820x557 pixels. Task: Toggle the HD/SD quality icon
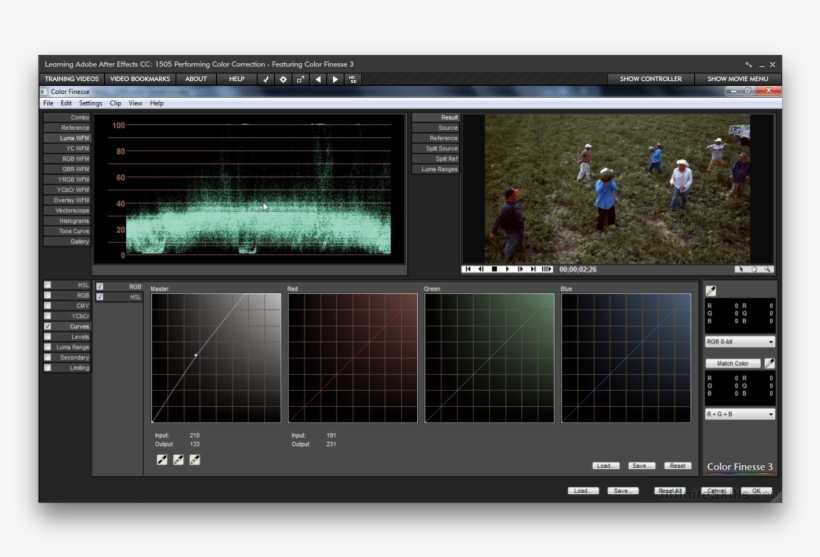[x=352, y=79]
